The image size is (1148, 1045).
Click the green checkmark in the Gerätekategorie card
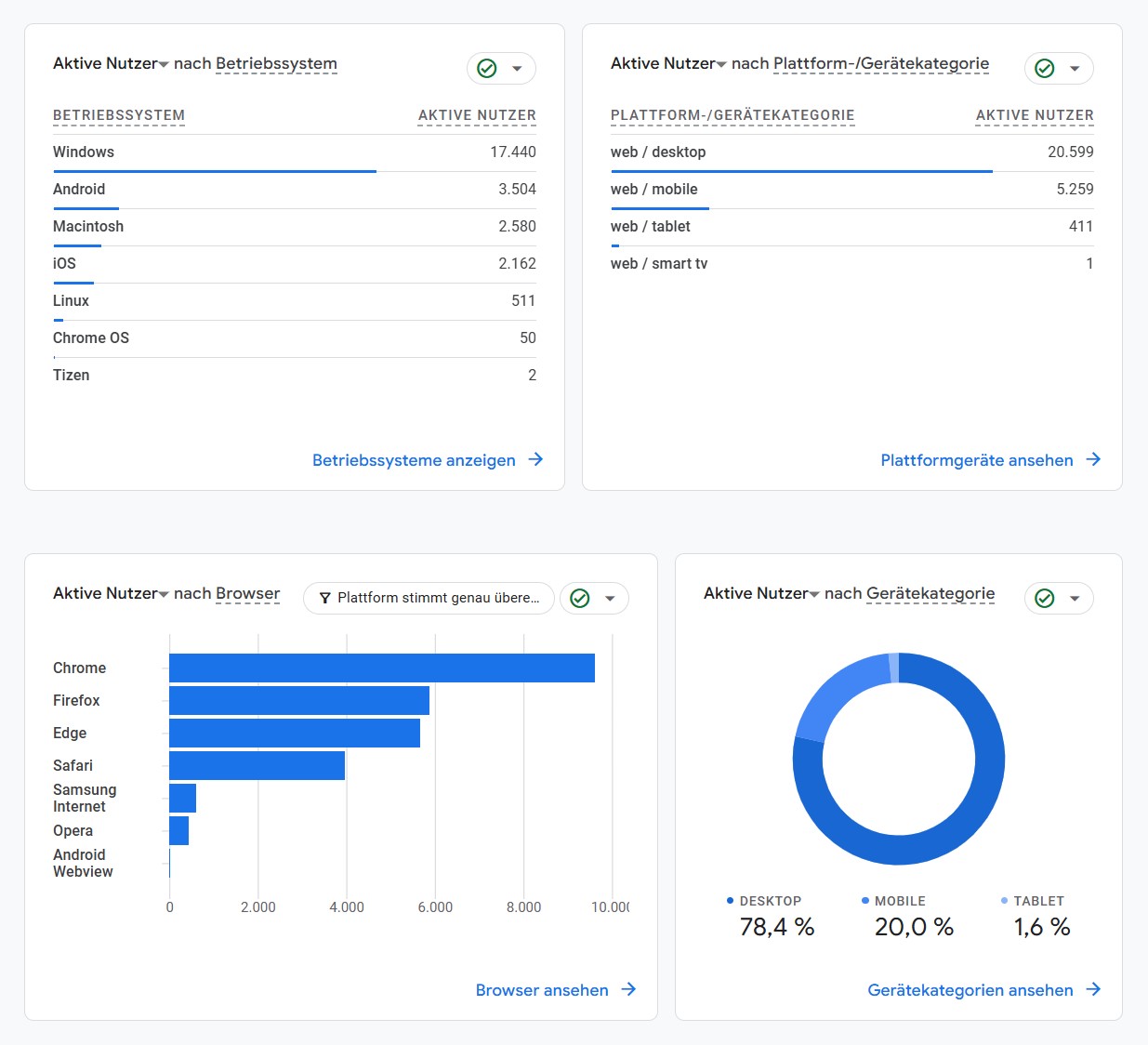tap(1044, 599)
